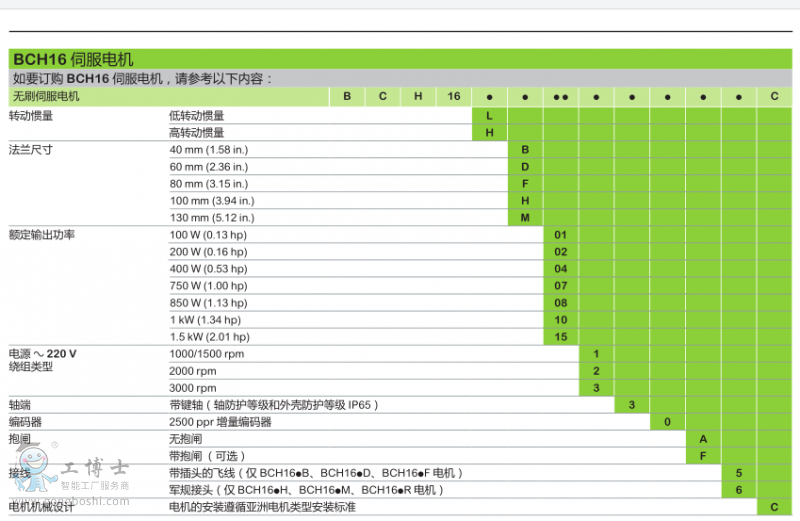This screenshot has width=800, height=521.
Task: Click the "16" cell in header row
Action: 453,97
